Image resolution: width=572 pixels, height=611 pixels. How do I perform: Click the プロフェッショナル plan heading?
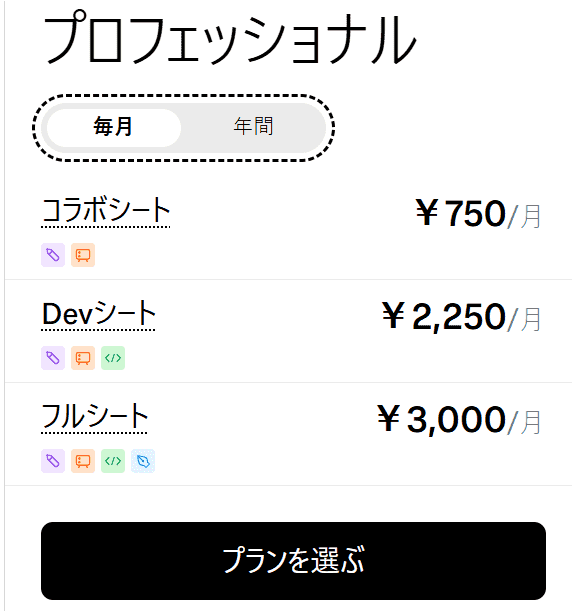pos(230,39)
